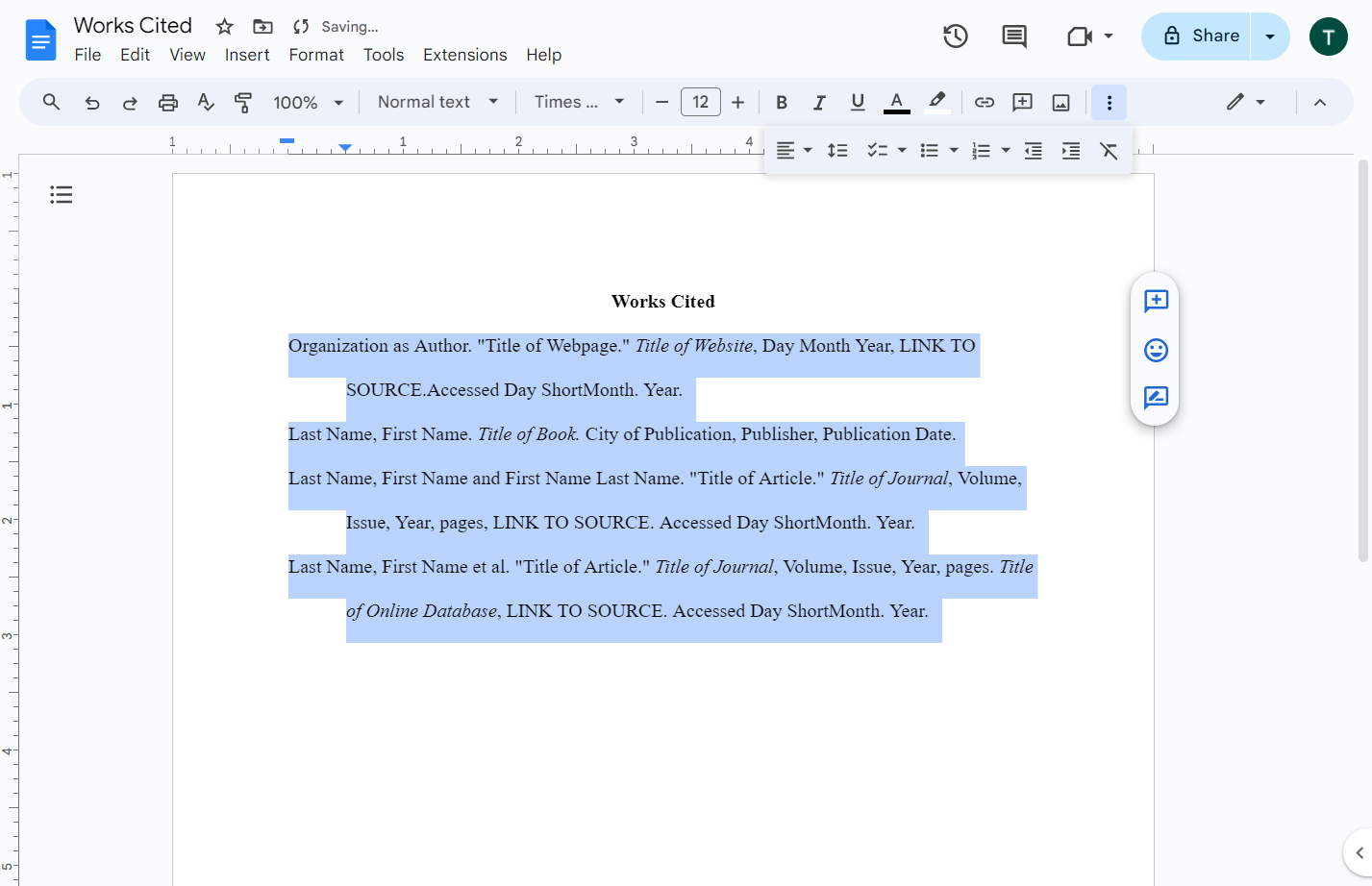Open the Extensions menu
Viewport: 1372px width, 886px height.
tap(465, 55)
